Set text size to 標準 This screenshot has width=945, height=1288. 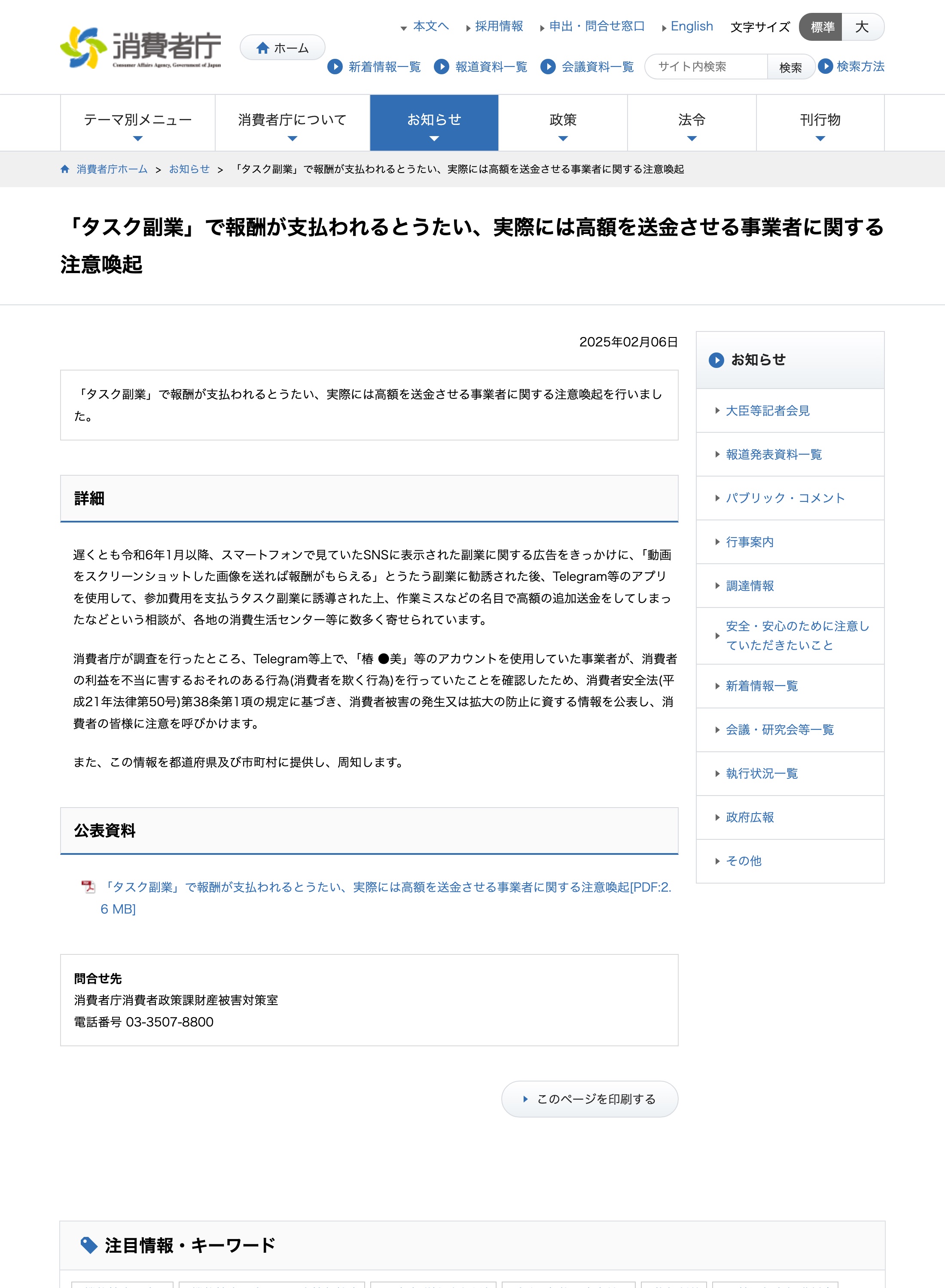(821, 27)
